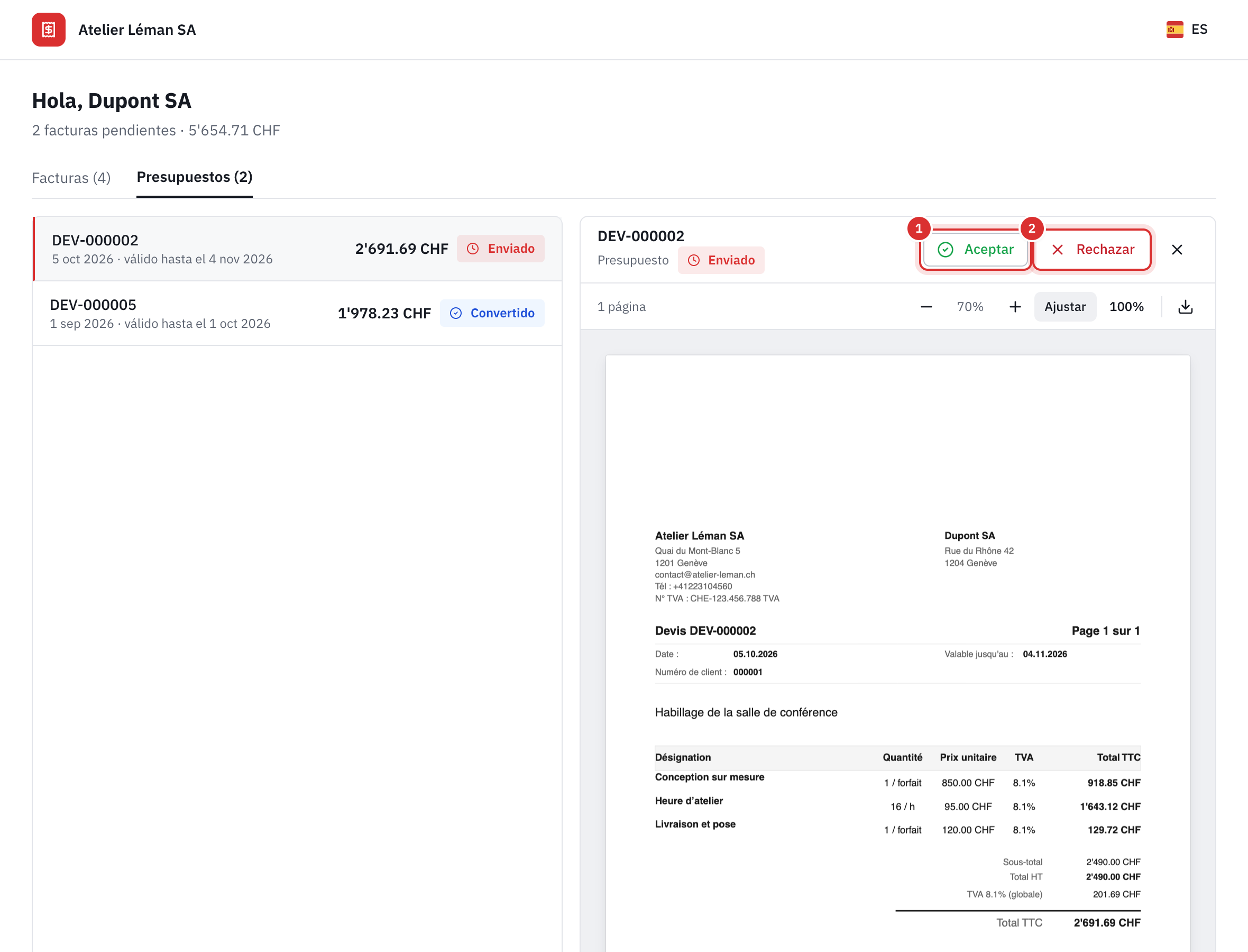Click the Ajustar fit button
Image resolution: width=1248 pixels, height=952 pixels.
click(1065, 307)
